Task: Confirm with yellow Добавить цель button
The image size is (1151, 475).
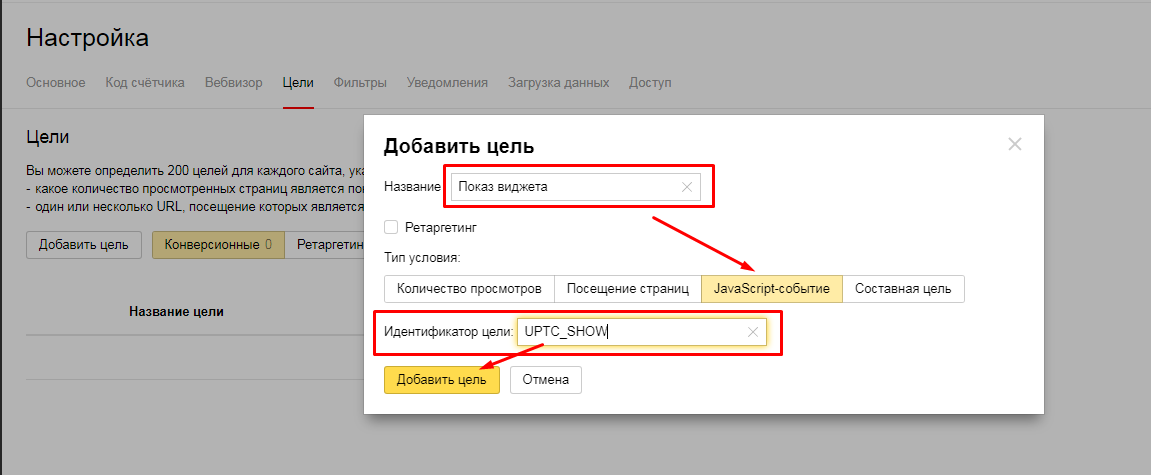Action: click(x=441, y=380)
